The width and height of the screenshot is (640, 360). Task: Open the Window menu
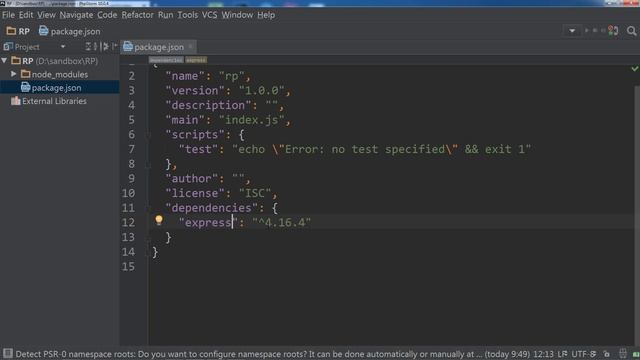[x=237, y=15]
